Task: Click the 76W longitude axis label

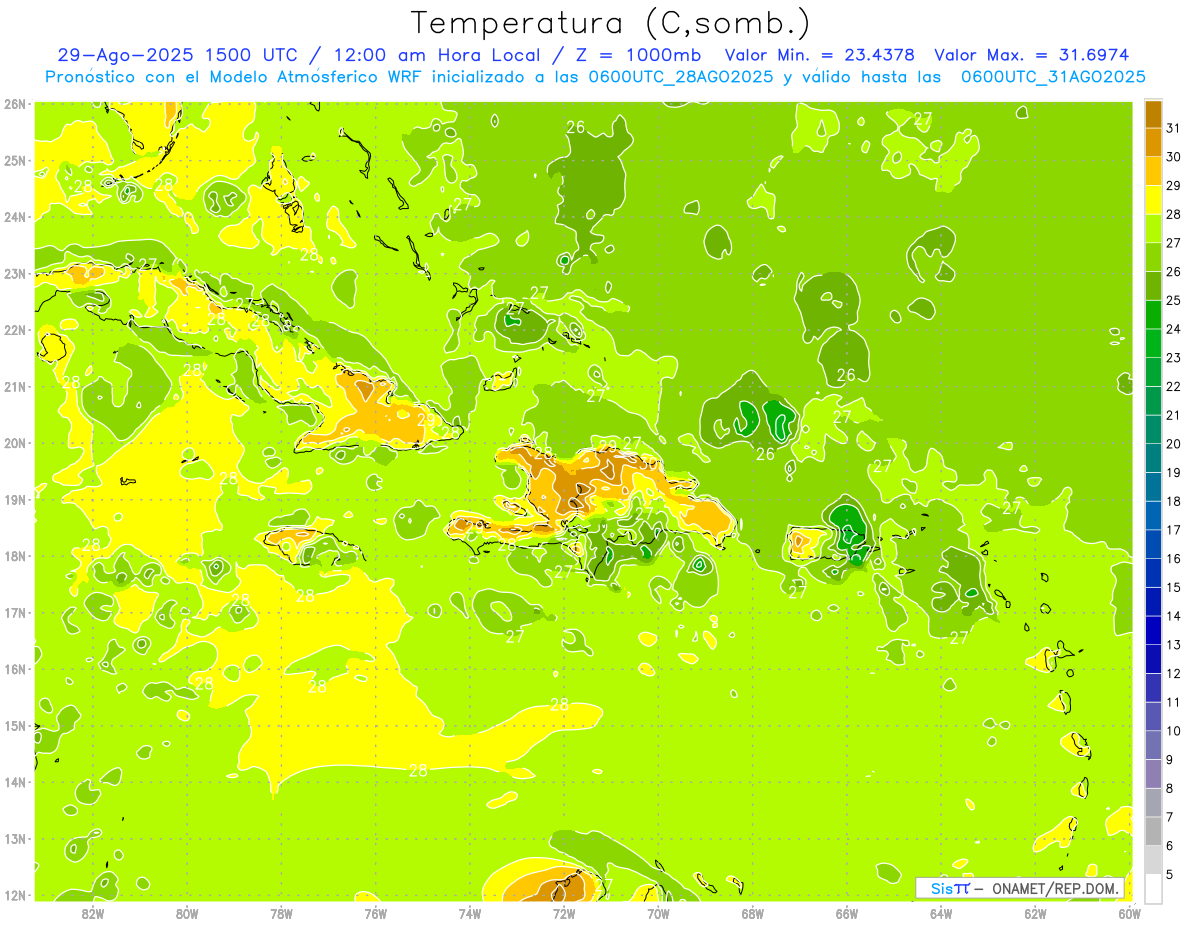Action: click(x=376, y=913)
